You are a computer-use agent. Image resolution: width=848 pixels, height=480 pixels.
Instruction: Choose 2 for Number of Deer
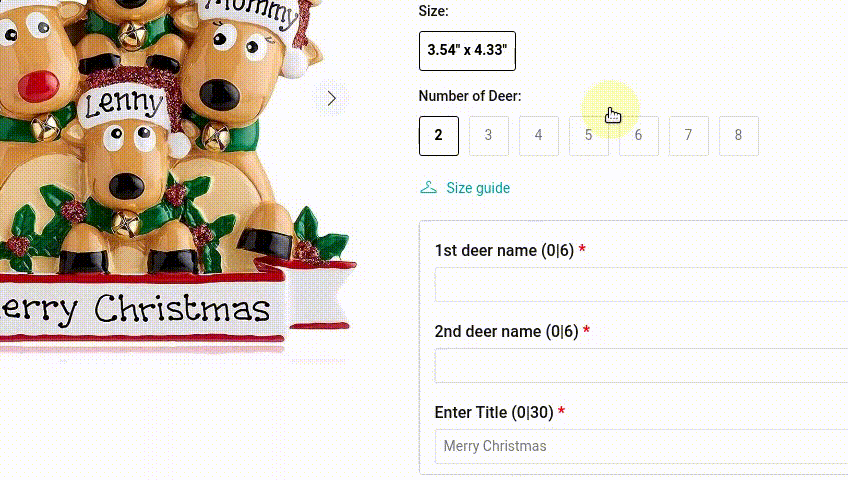439,136
